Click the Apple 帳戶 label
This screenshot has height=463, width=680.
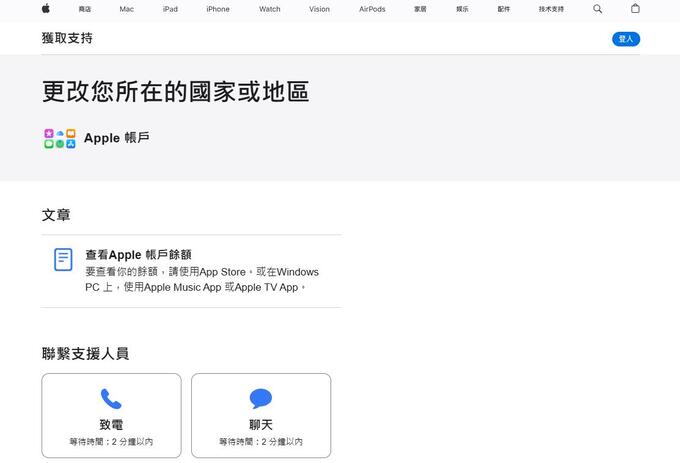(117, 138)
